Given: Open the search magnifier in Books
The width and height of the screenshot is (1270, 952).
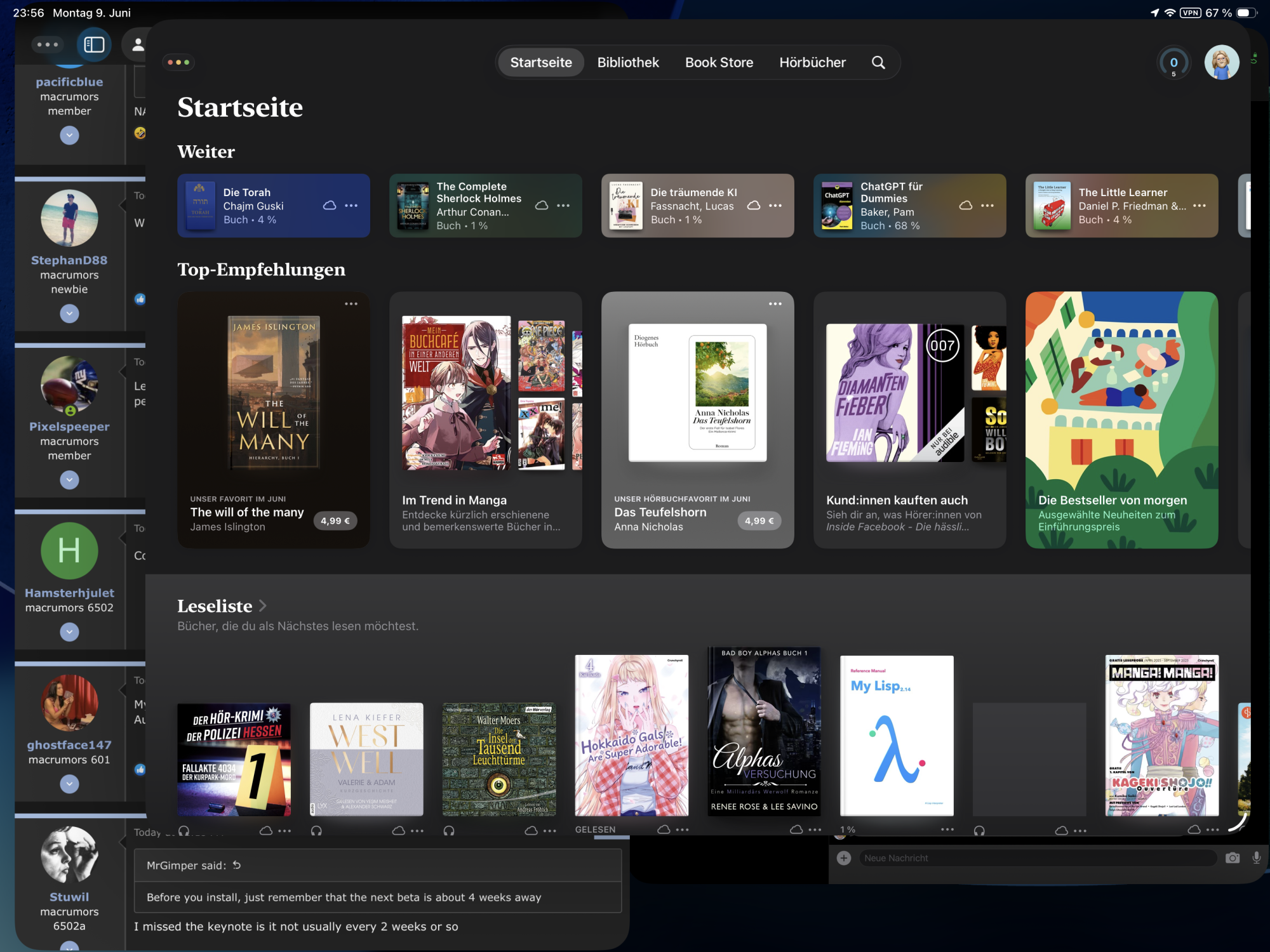Looking at the screenshot, I should [878, 62].
